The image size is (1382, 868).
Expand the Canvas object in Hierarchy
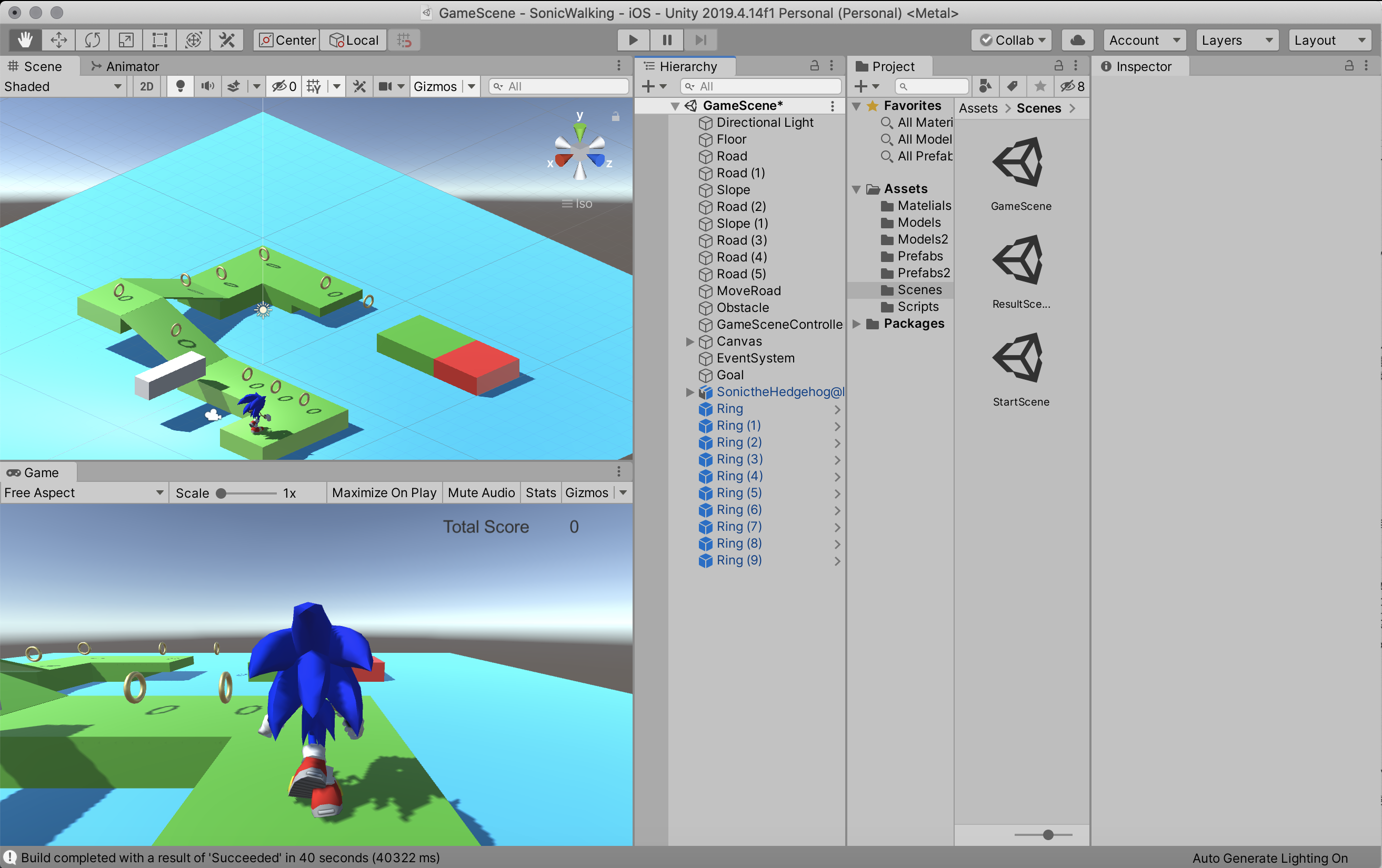[x=690, y=341]
